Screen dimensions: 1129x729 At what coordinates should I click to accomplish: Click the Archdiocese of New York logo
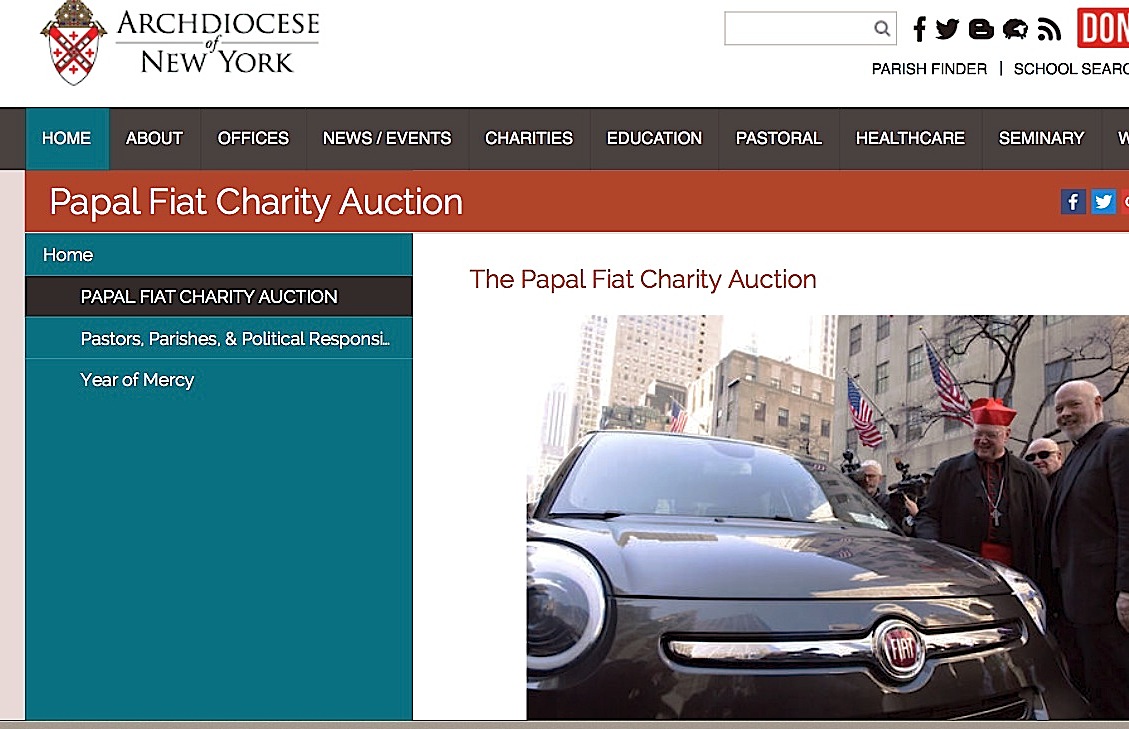click(180, 43)
